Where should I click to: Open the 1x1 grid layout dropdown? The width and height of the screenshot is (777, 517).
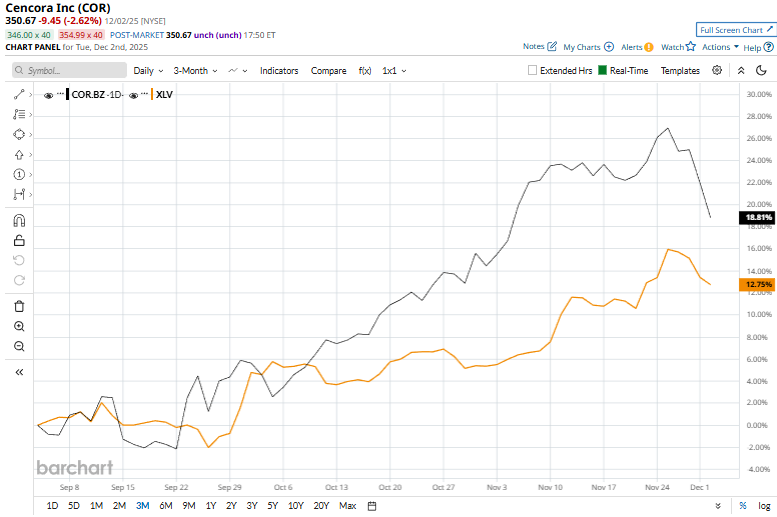pos(394,71)
